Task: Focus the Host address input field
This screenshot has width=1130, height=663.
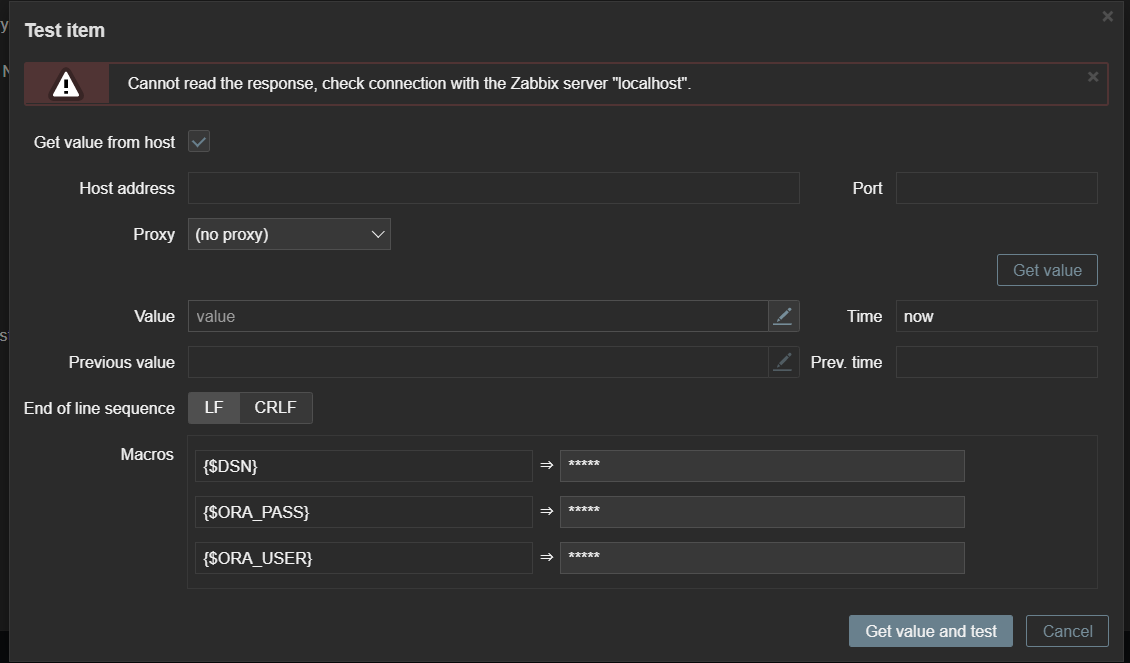Action: click(x=493, y=188)
